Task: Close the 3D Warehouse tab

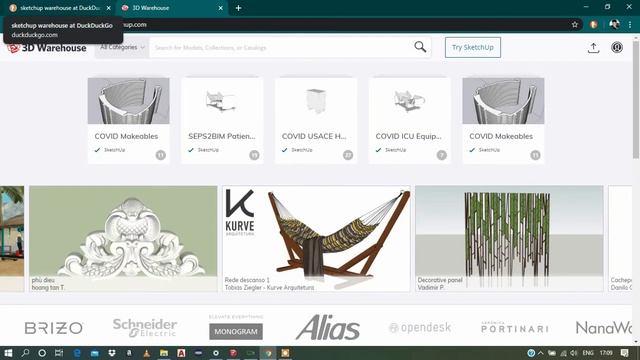Action: click(220, 8)
